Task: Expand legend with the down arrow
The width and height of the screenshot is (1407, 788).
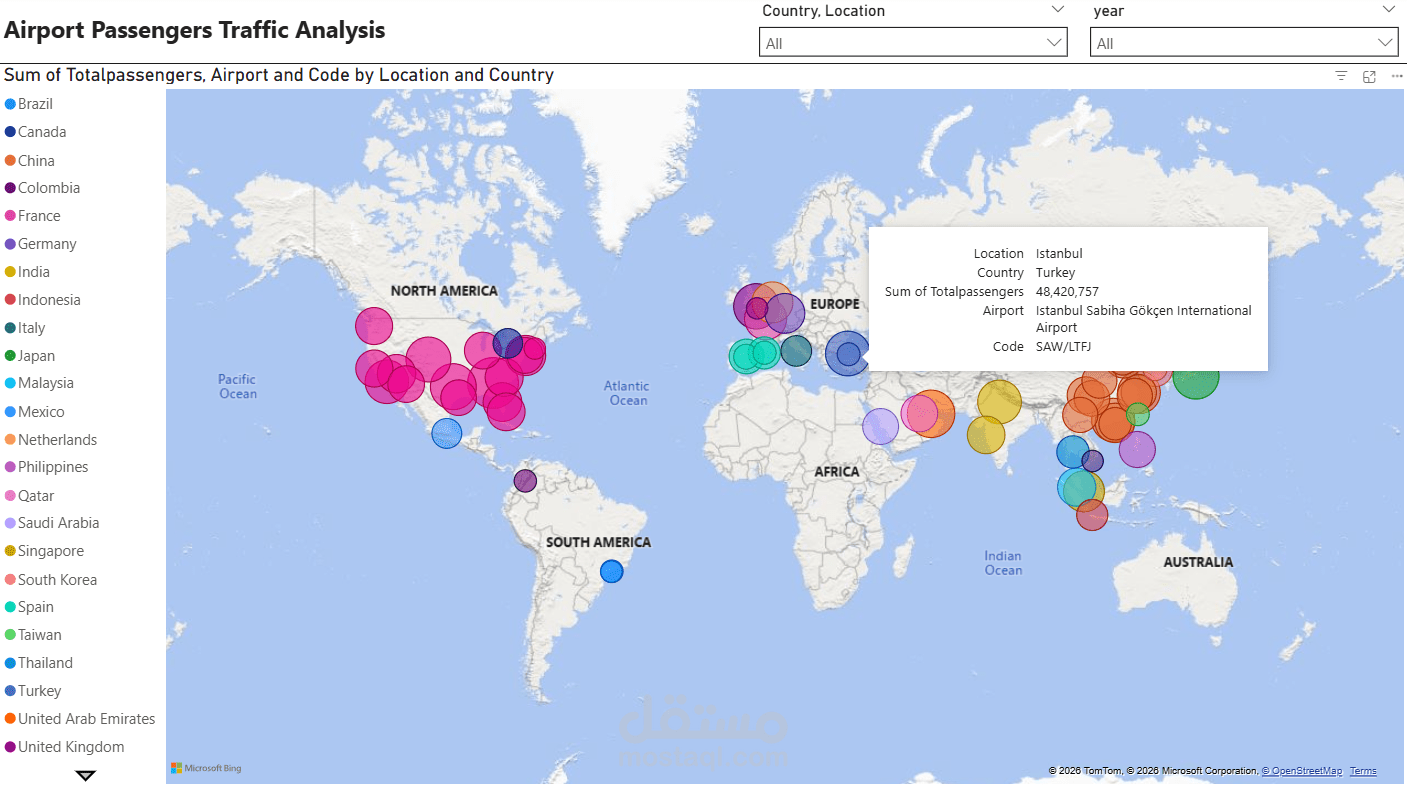Action: click(86, 775)
